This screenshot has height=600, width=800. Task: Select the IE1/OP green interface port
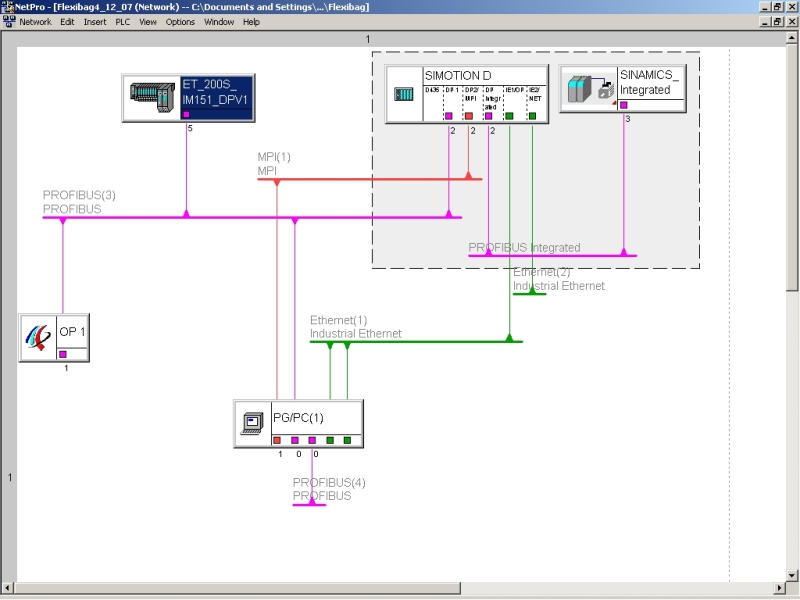tap(509, 116)
